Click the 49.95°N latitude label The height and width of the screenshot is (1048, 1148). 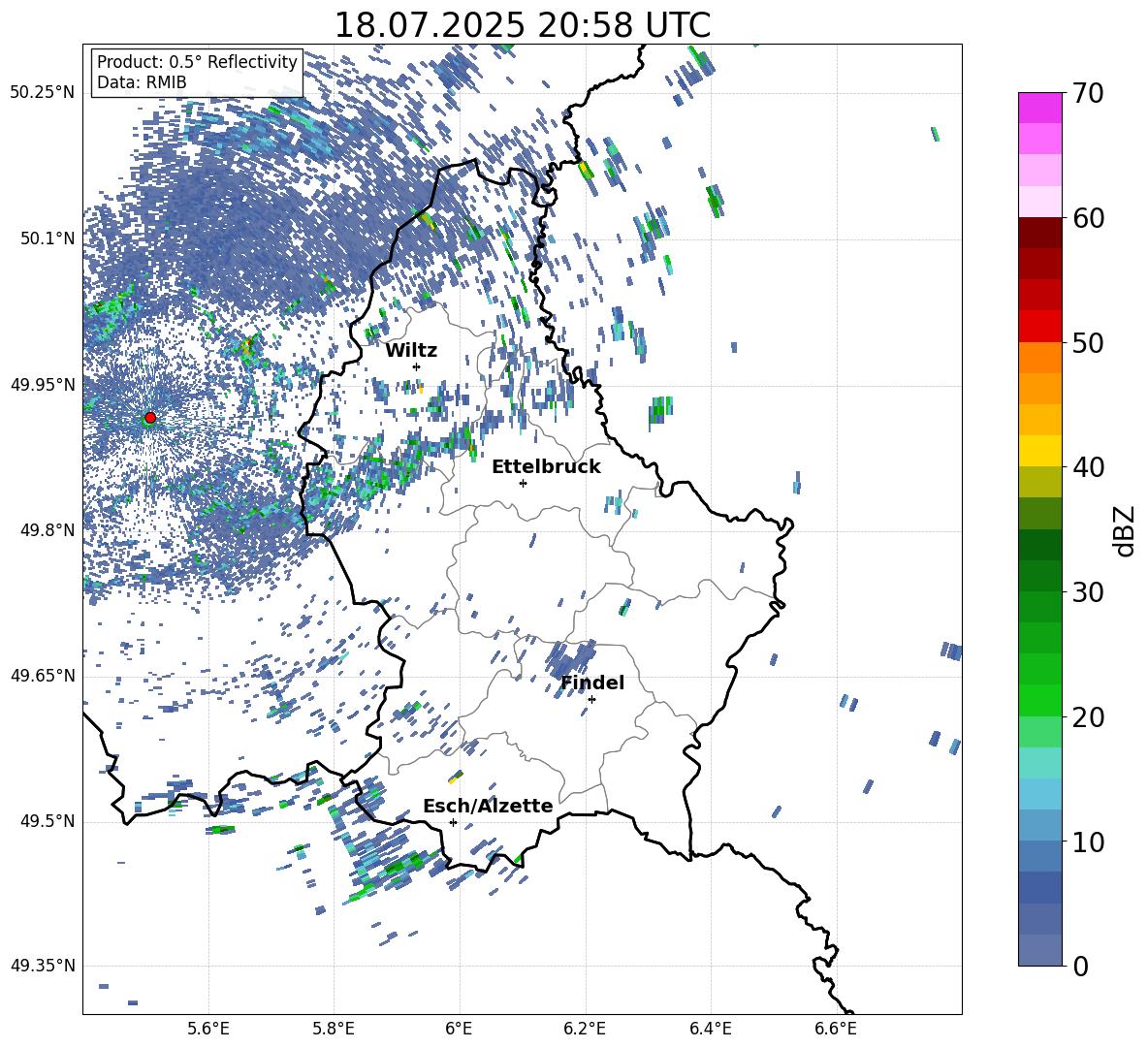(43, 384)
